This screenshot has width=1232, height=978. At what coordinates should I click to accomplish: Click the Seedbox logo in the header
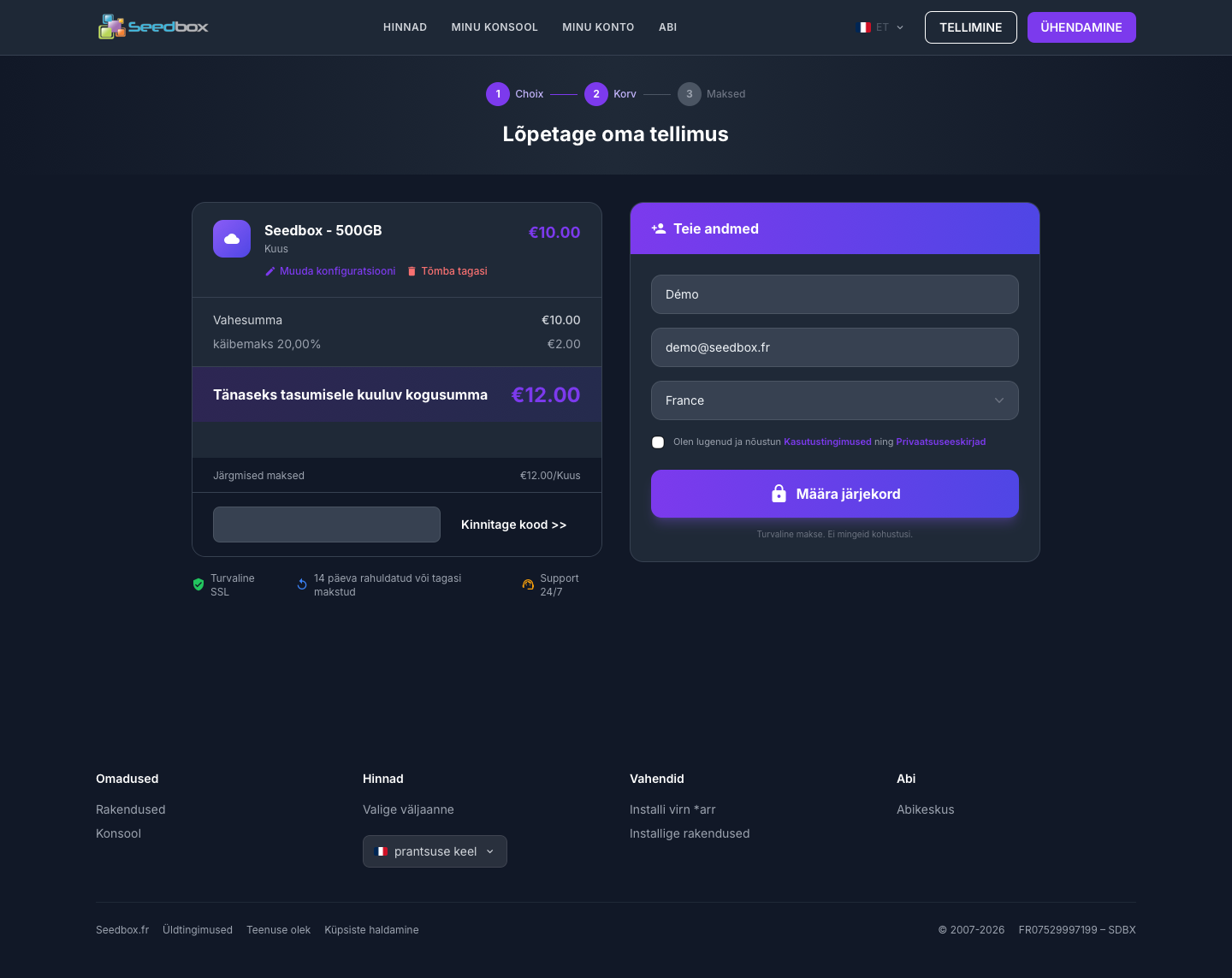coord(153,27)
